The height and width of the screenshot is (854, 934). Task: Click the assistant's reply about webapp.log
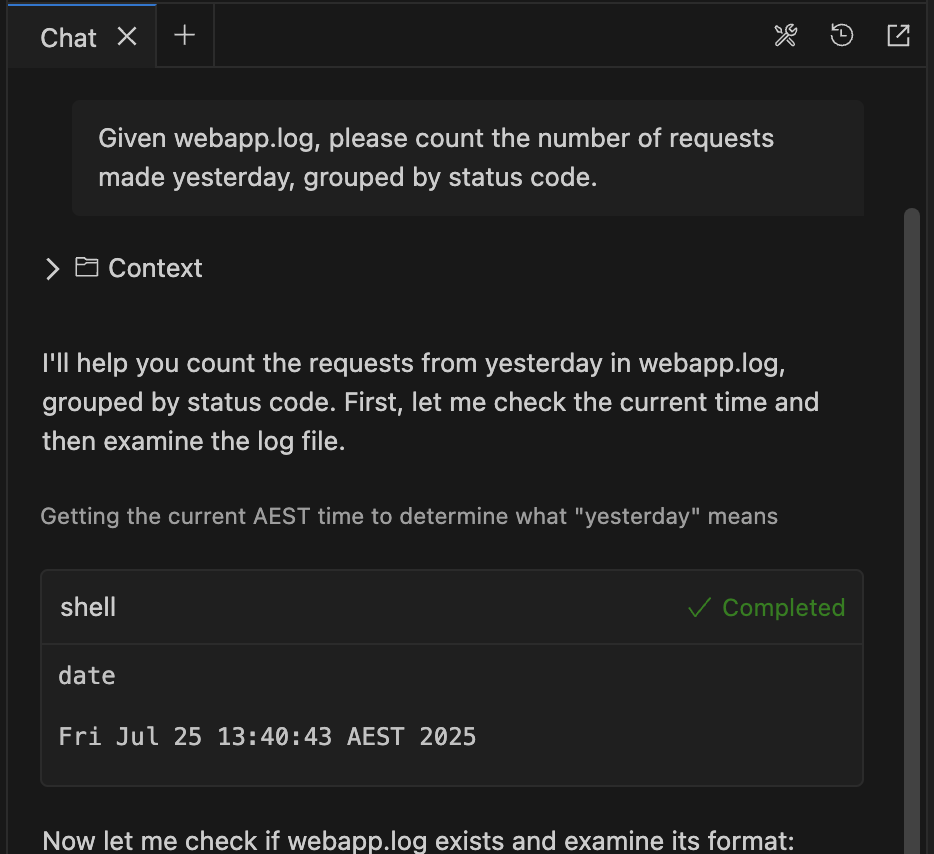tap(430, 401)
